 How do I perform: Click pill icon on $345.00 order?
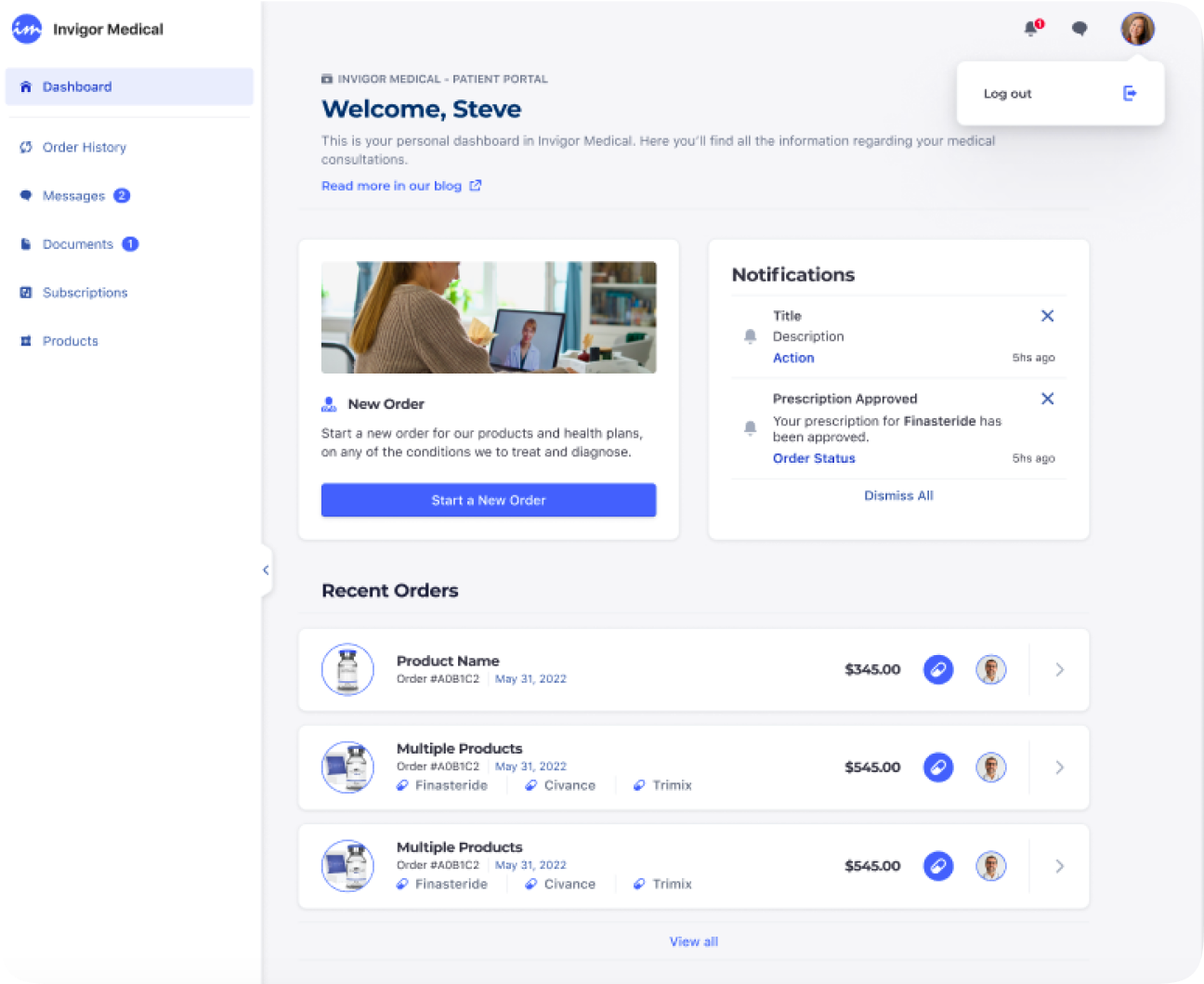[x=938, y=669]
